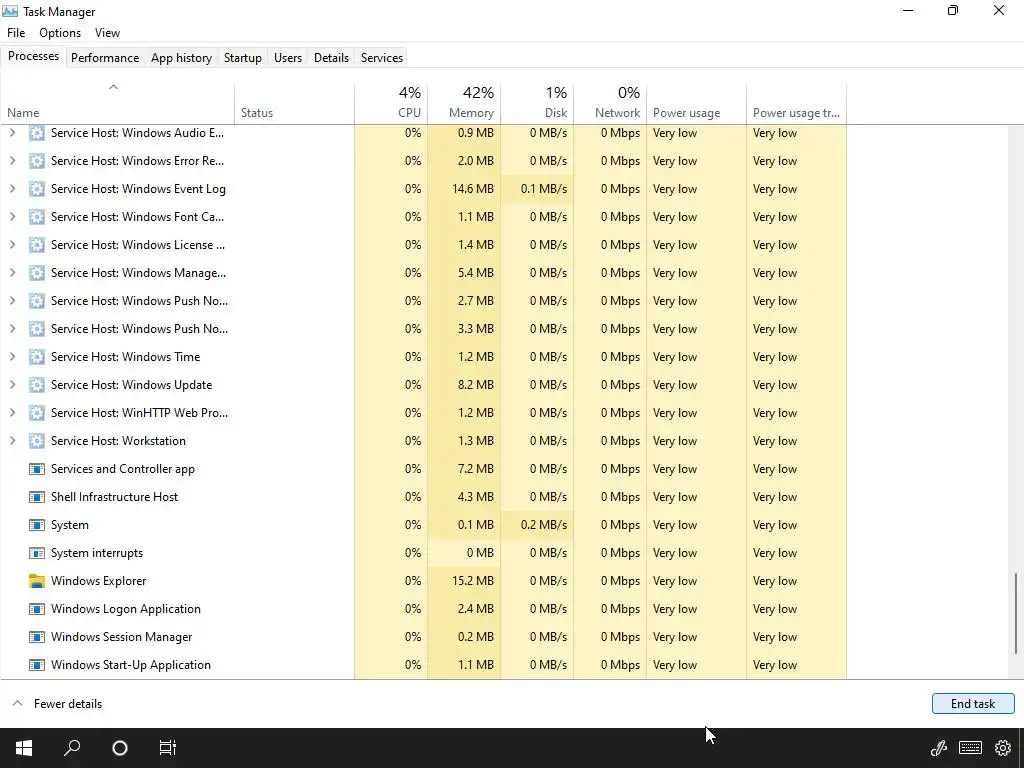
Task: Click the 8.2 MB memory value of Windows Update
Action: click(476, 385)
